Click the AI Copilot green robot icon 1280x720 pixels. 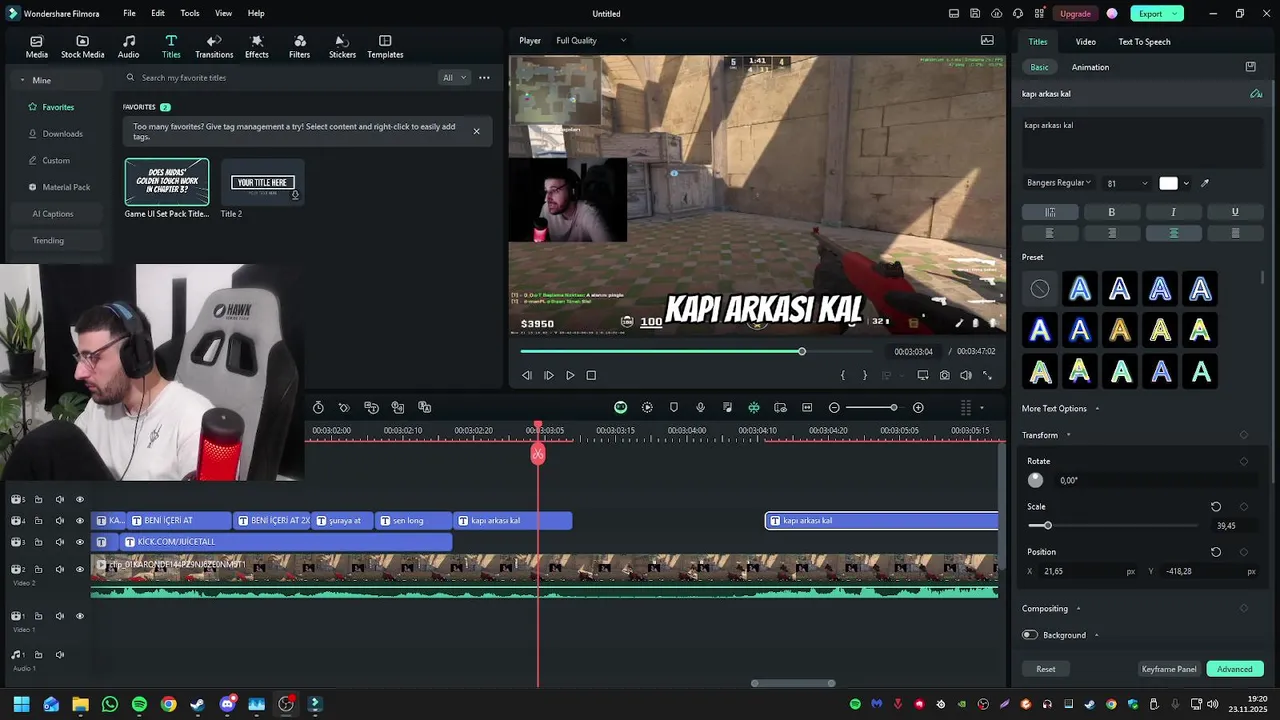620,407
